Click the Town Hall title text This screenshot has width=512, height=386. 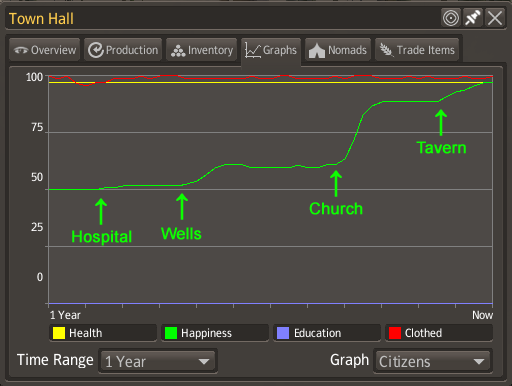pyautogui.click(x=41, y=19)
